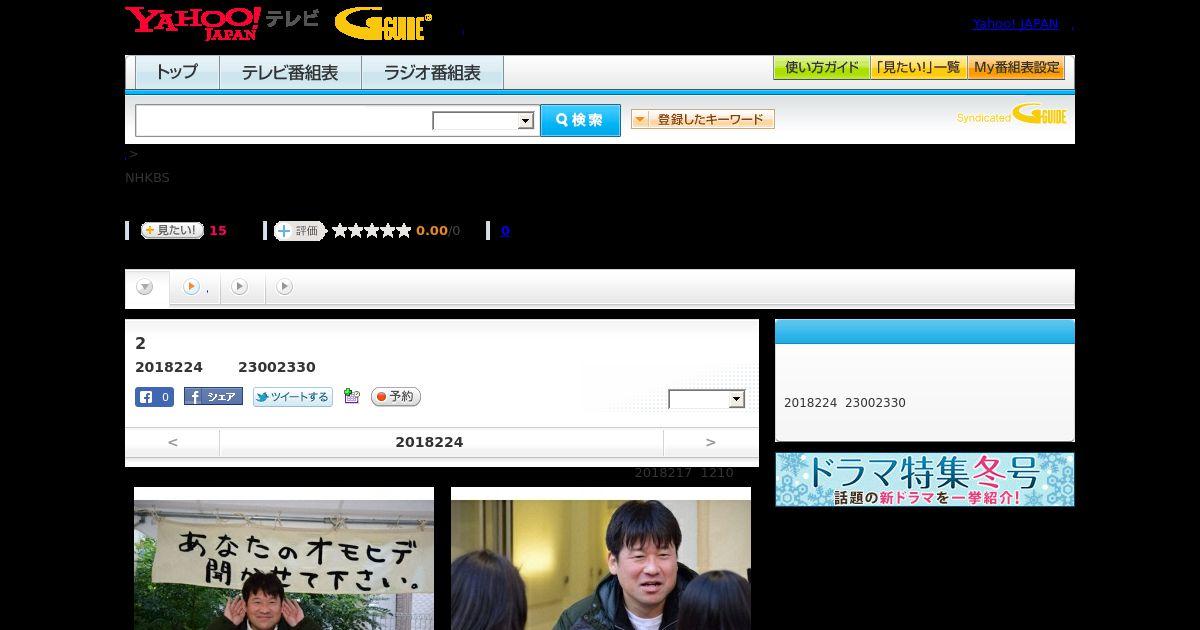The height and width of the screenshot is (630, 1200).
Task: Open the Yahoo! JAPAN テレビ logo
Action: click(x=222, y=23)
